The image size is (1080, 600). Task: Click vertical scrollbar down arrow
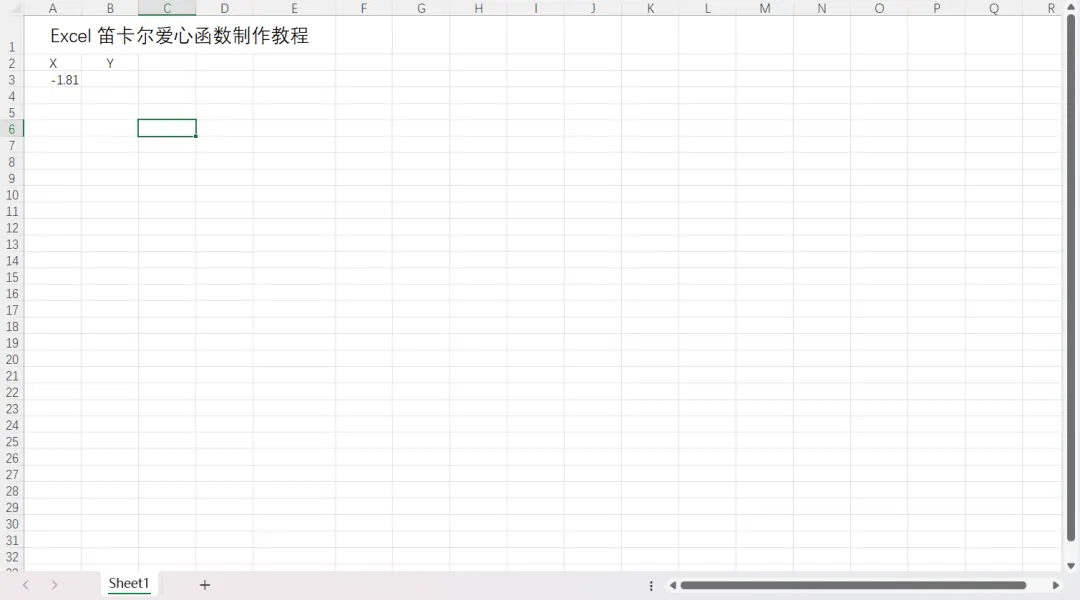[x=1070, y=566]
